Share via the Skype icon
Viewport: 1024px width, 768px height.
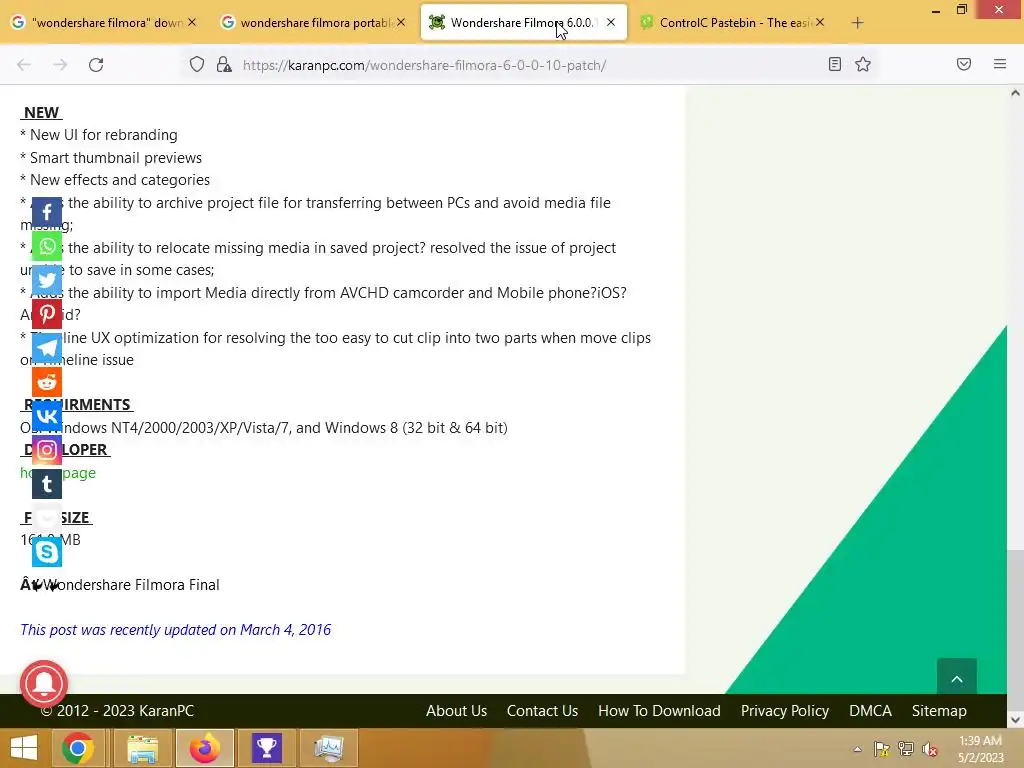pyautogui.click(x=47, y=552)
